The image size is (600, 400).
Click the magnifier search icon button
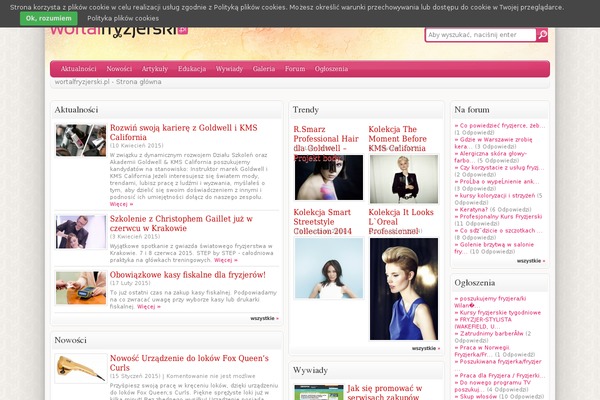pos(542,35)
